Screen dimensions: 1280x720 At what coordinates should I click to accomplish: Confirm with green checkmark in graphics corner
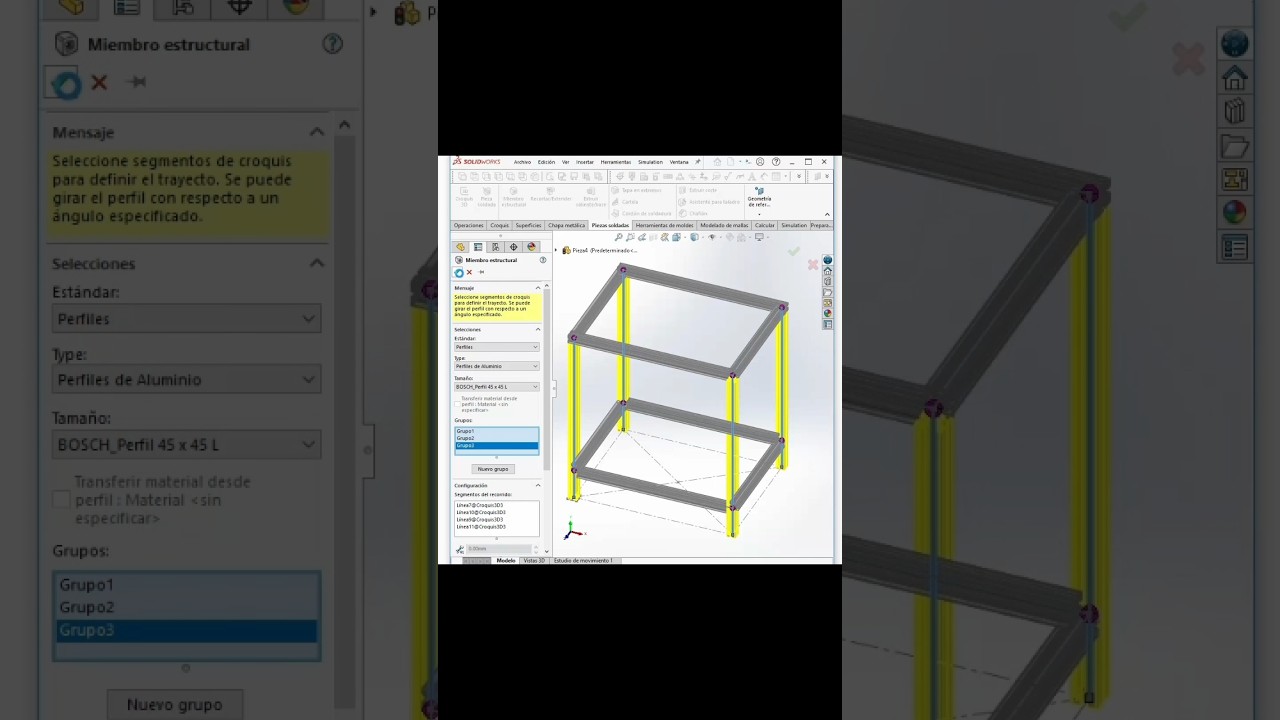794,251
